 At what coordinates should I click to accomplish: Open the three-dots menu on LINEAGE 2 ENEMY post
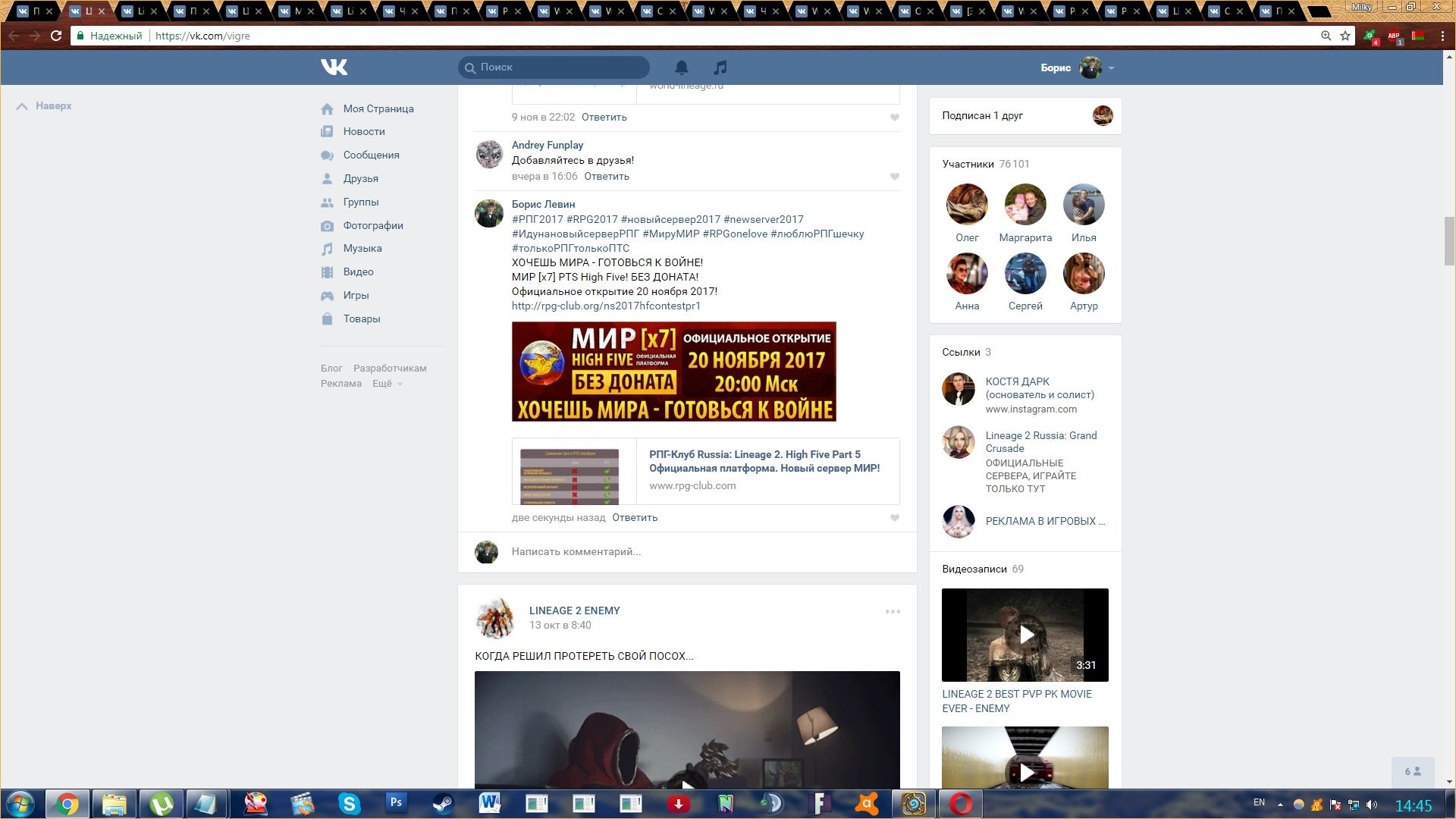tap(892, 611)
